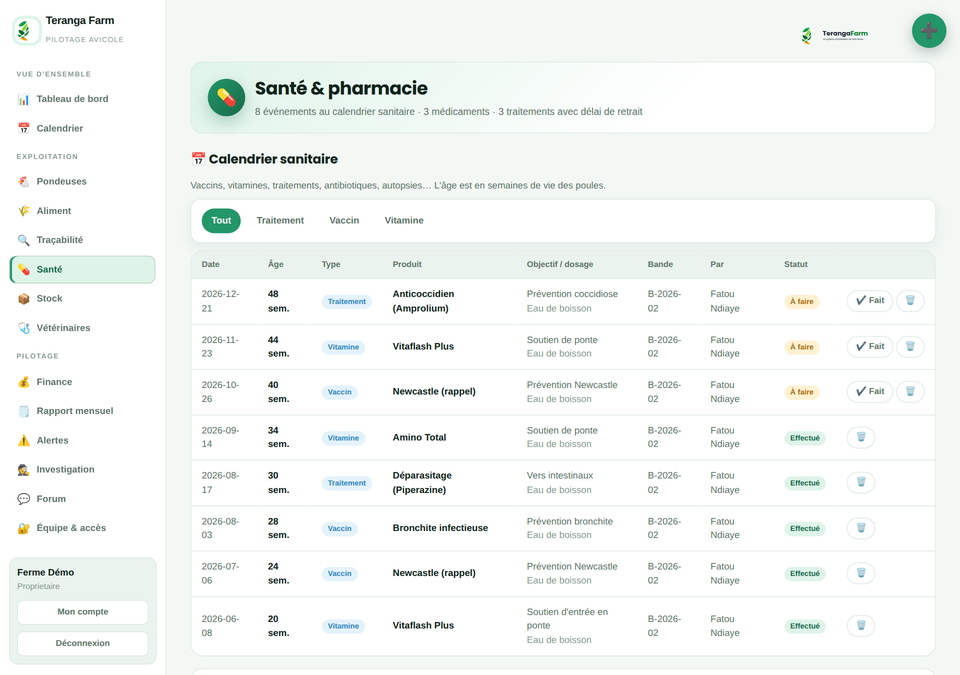This screenshot has height=675, width=960.
Task: Go to Aliment section
Action: (x=82, y=211)
